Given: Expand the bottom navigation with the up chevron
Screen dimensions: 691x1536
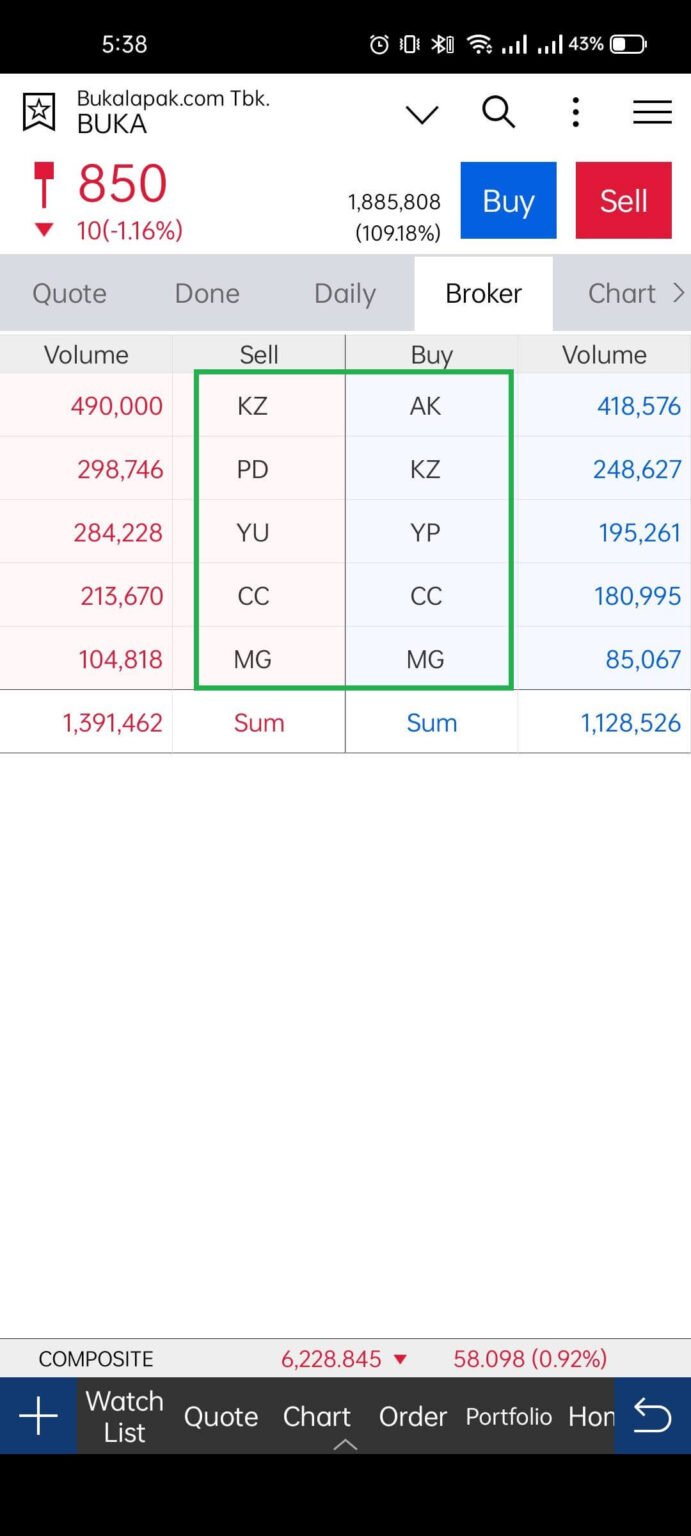Looking at the screenshot, I should (x=345, y=1444).
